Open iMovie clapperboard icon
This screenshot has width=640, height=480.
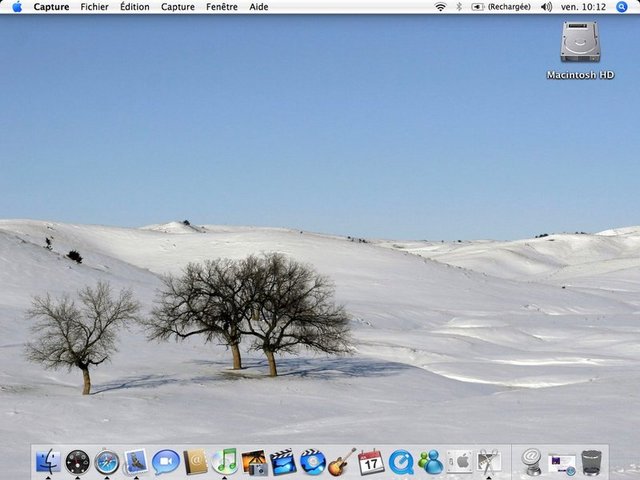[283, 462]
